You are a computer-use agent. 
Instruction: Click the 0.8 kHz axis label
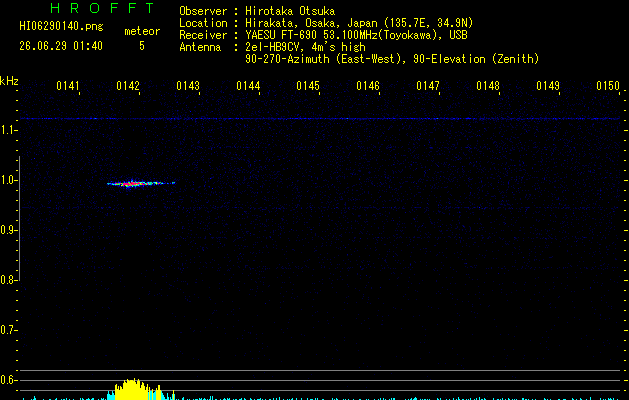point(8,280)
